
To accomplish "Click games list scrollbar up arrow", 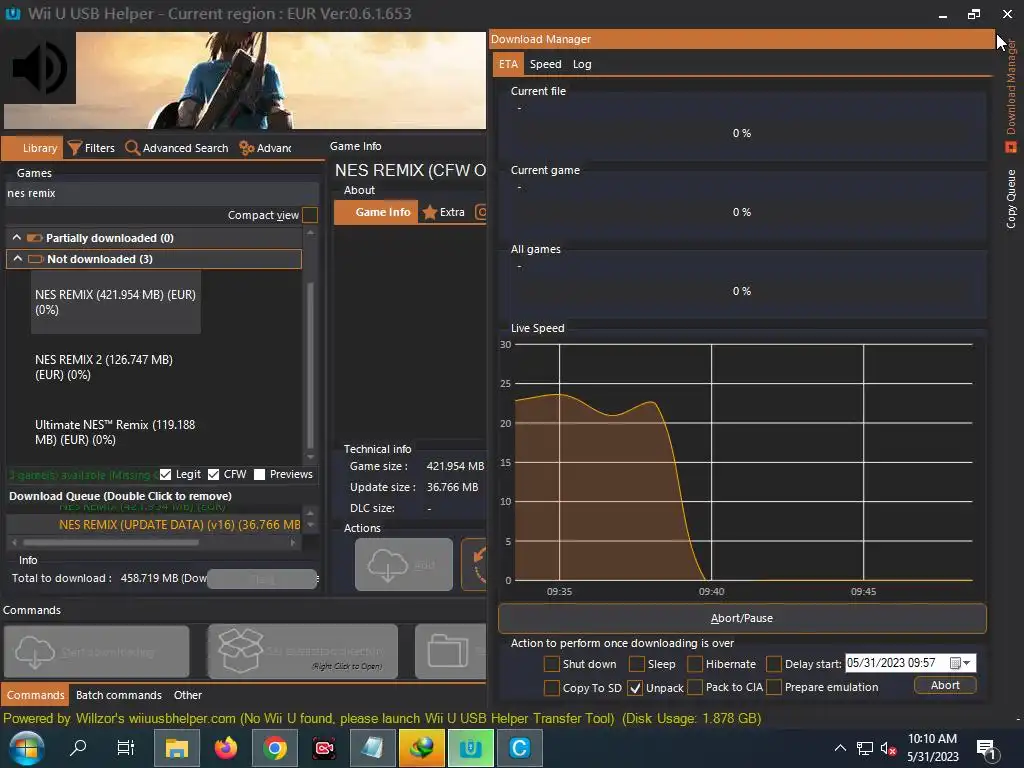I will [x=311, y=232].
